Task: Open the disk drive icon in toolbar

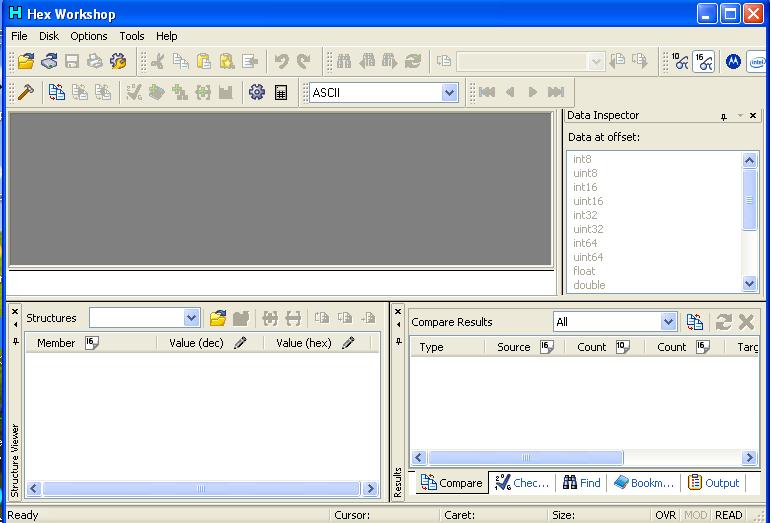Action: 49,62
